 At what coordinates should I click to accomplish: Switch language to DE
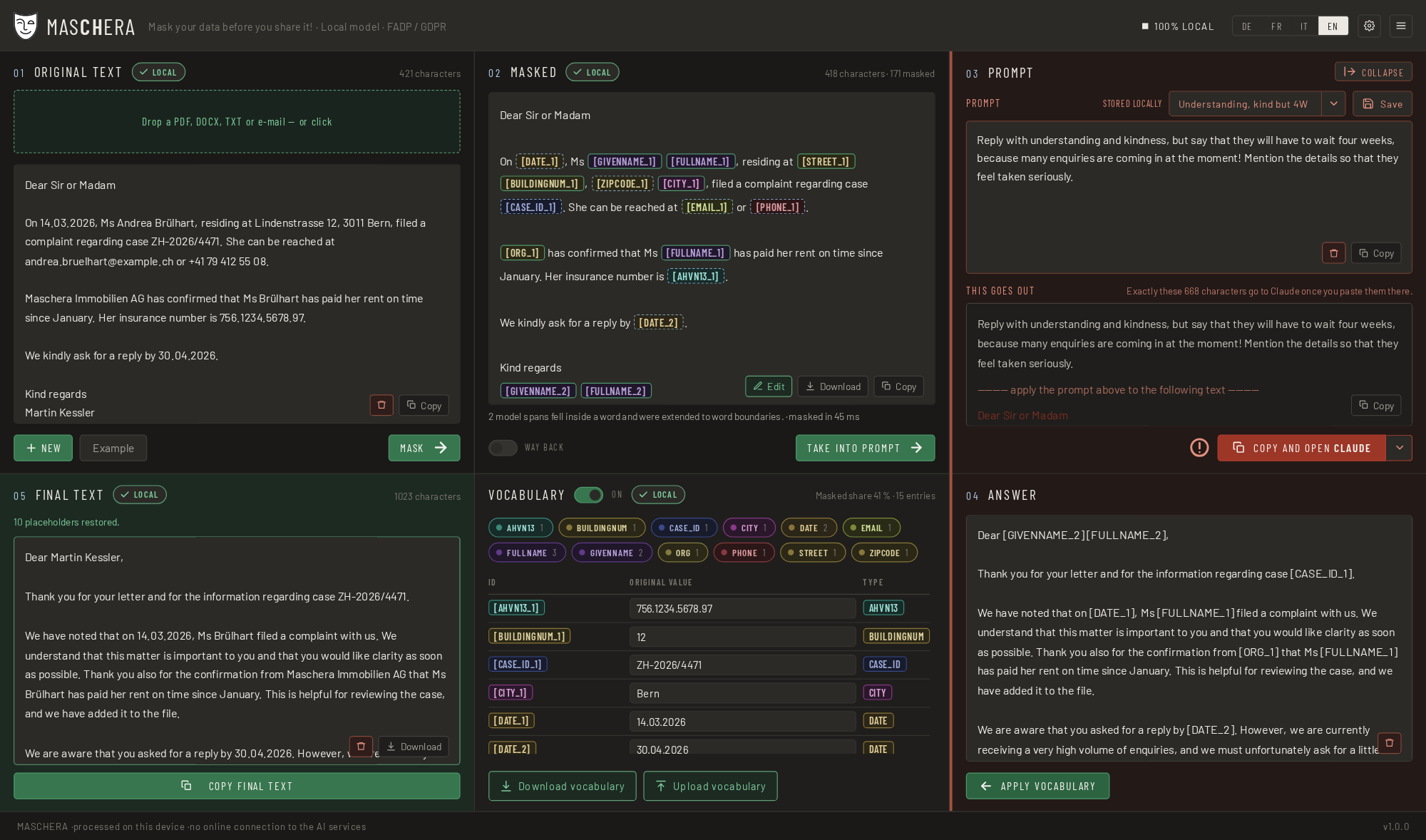click(1246, 26)
